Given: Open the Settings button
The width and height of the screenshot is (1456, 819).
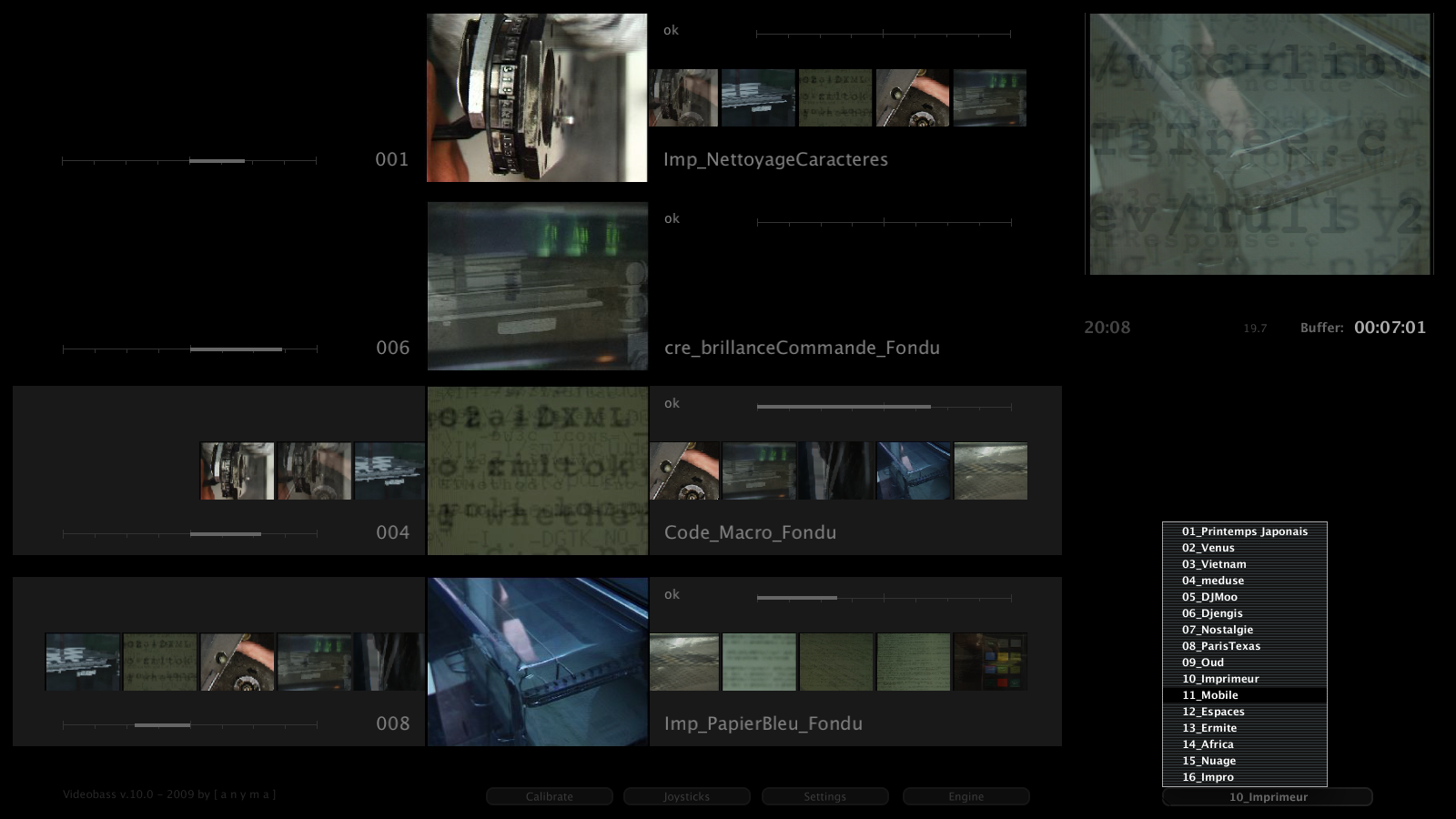Looking at the screenshot, I should (824, 796).
